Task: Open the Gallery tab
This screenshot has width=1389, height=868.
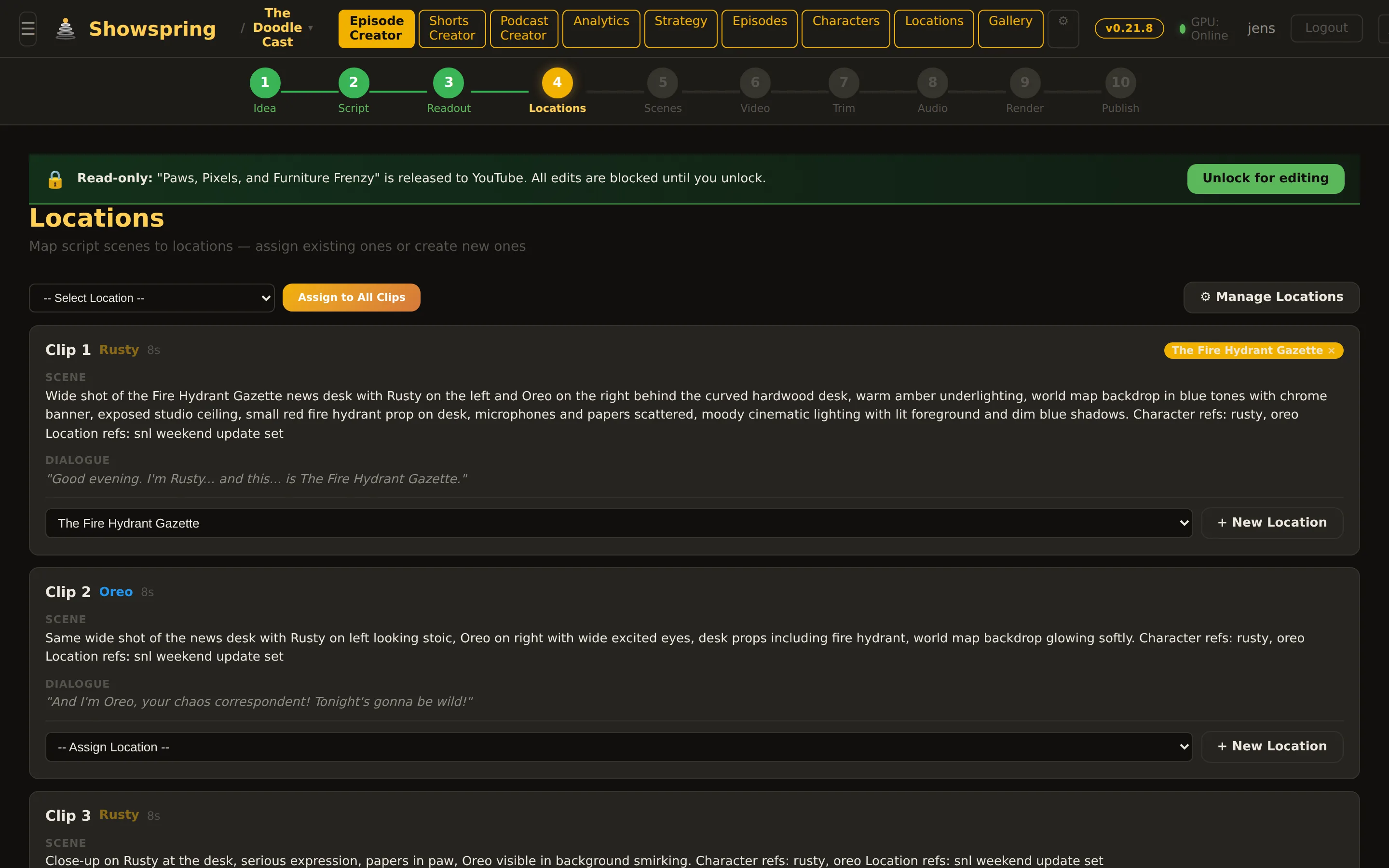Action: click(x=1010, y=29)
